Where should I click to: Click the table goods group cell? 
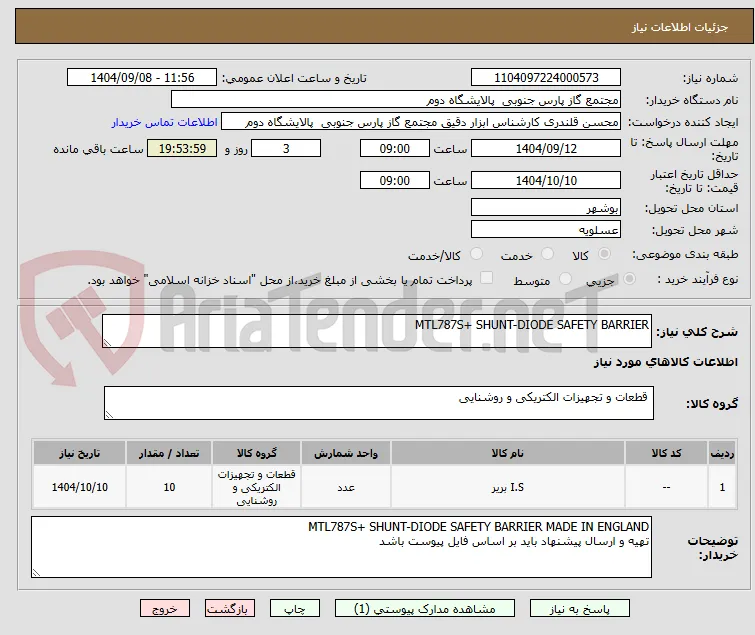(256, 487)
